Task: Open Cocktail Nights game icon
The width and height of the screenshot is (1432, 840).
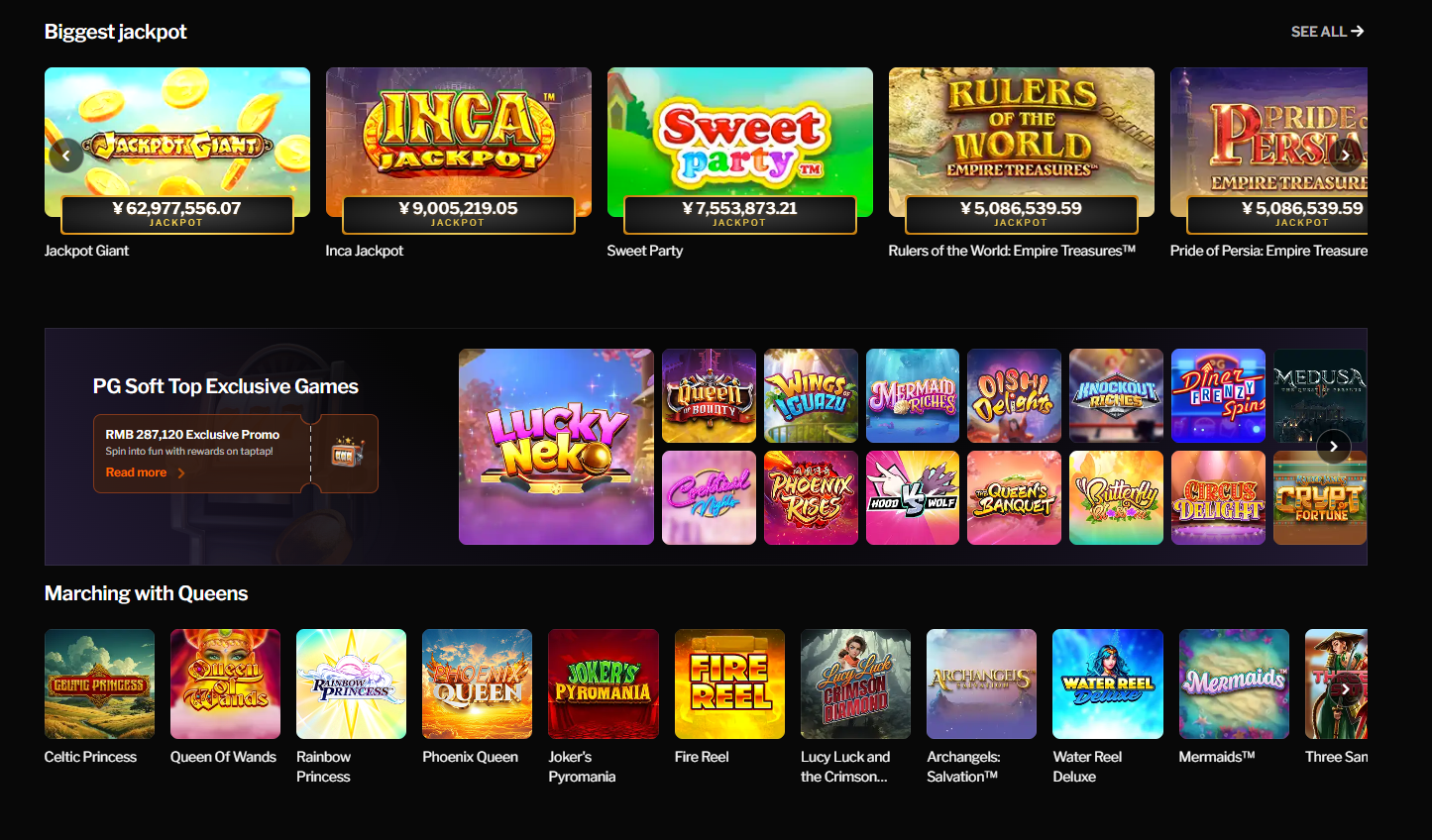Action: (x=709, y=497)
